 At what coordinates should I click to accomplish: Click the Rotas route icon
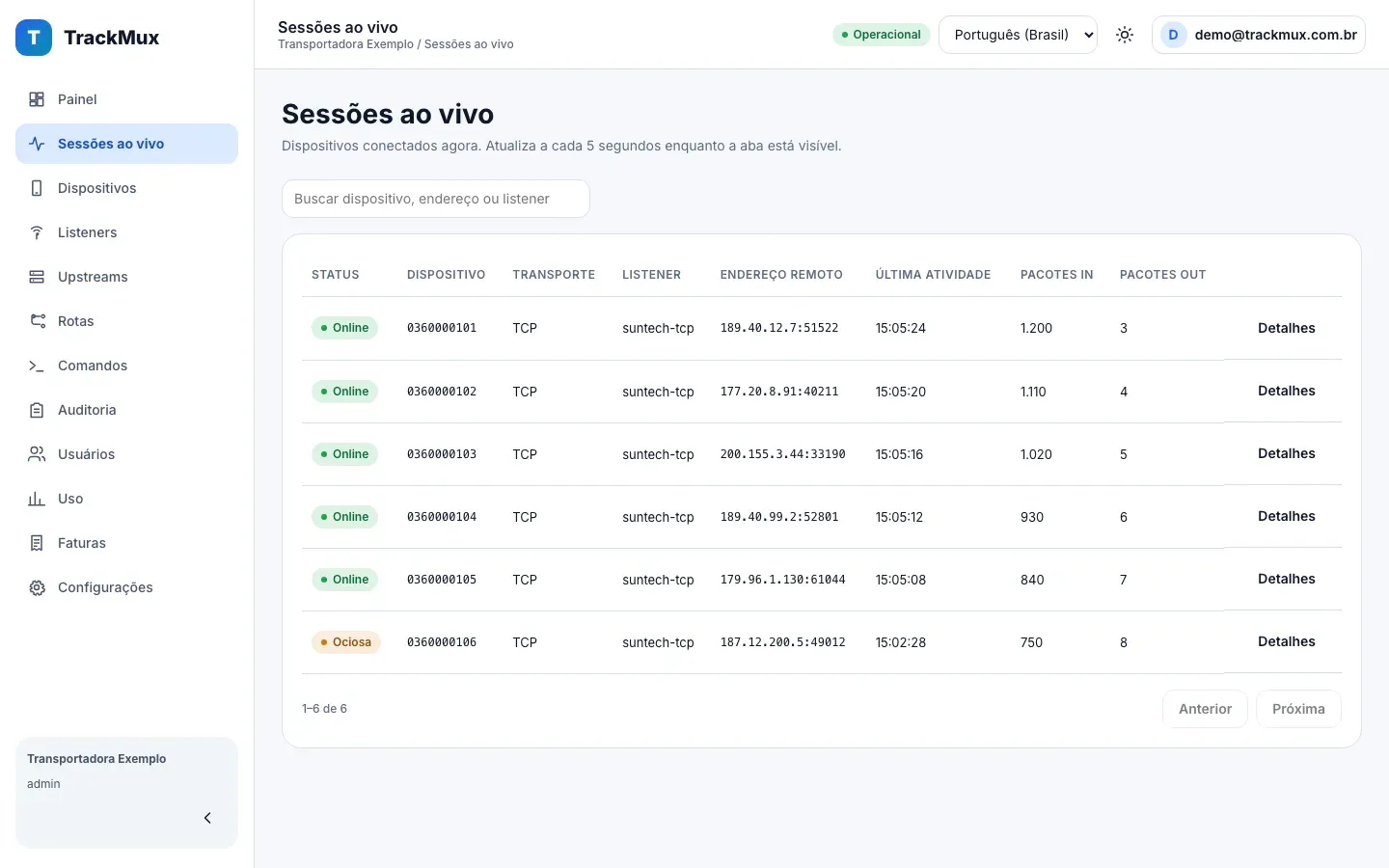(x=37, y=321)
